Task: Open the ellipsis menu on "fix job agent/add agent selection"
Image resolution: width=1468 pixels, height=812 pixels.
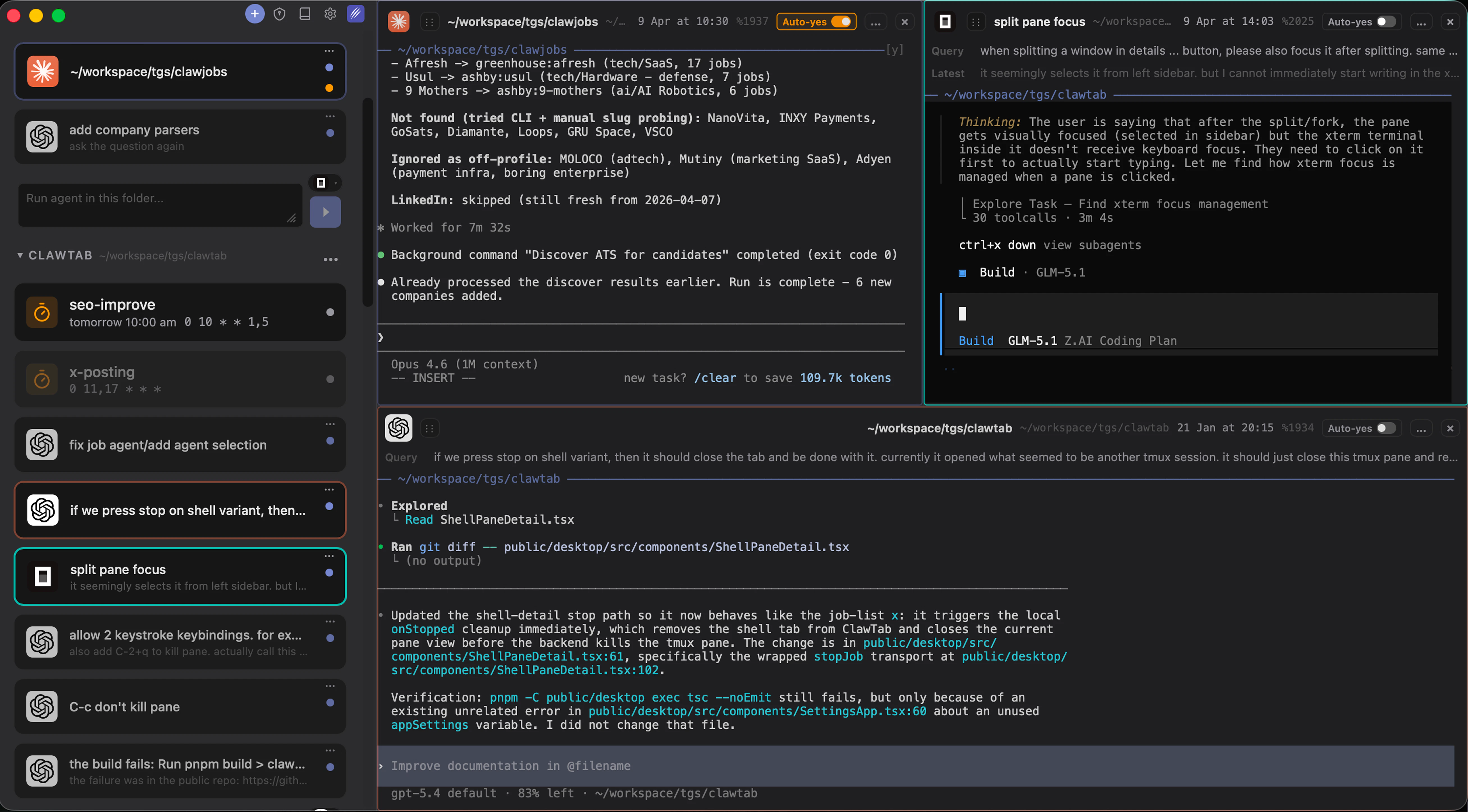Action: pyautogui.click(x=331, y=424)
